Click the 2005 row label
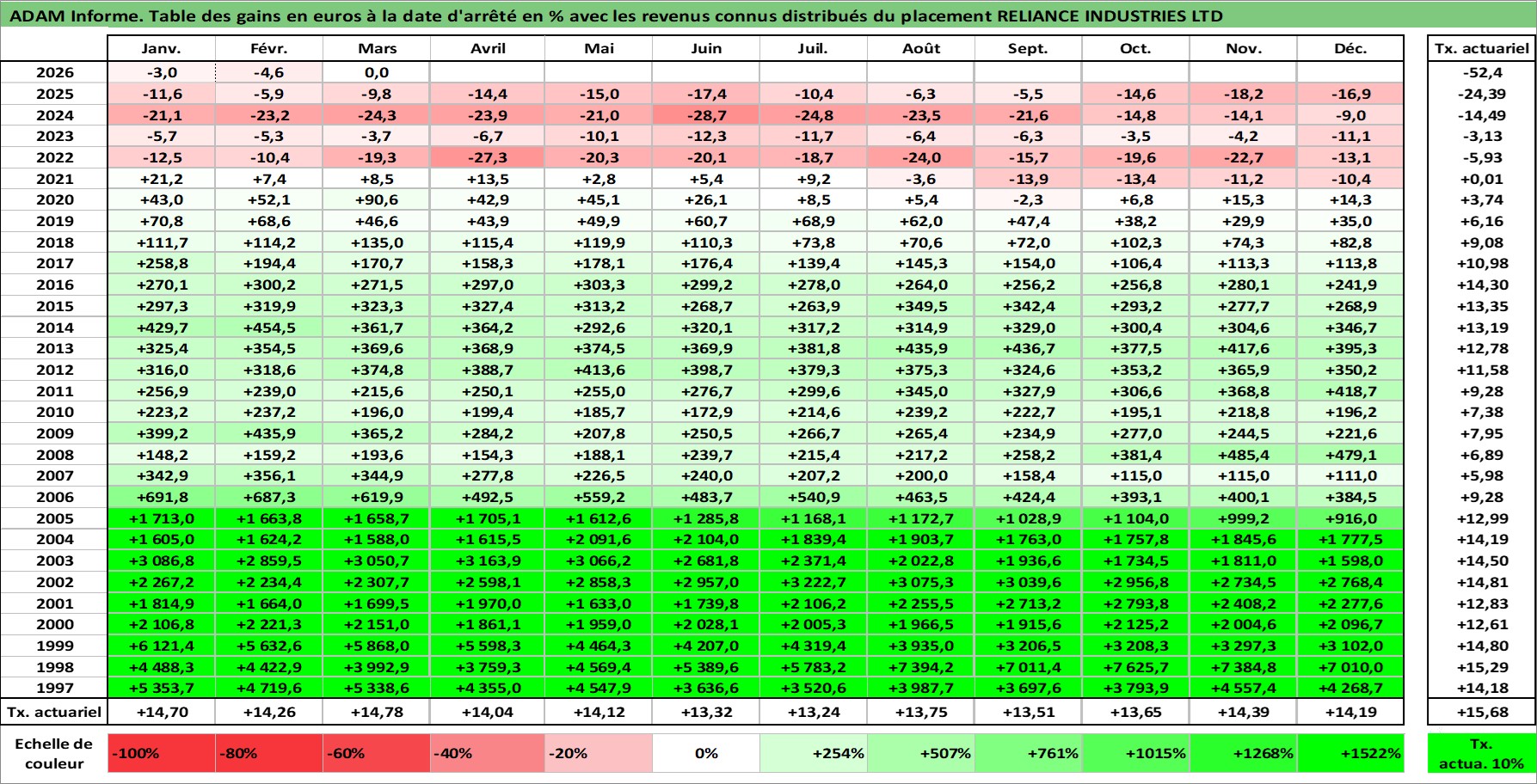Image resolution: width=1537 pixels, height=784 pixels. tap(54, 518)
